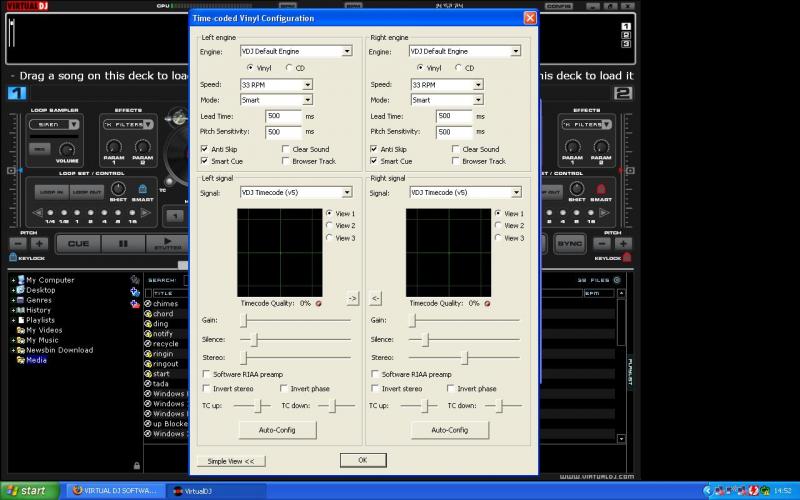This screenshot has width=800, height=500.
Task: Copy left settings with -> button
Action: coord(353,298)
